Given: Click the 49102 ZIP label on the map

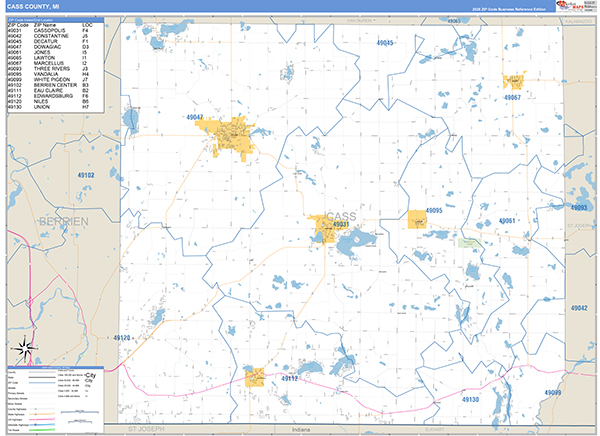Looking at the screenshot, I should [86, 175].
